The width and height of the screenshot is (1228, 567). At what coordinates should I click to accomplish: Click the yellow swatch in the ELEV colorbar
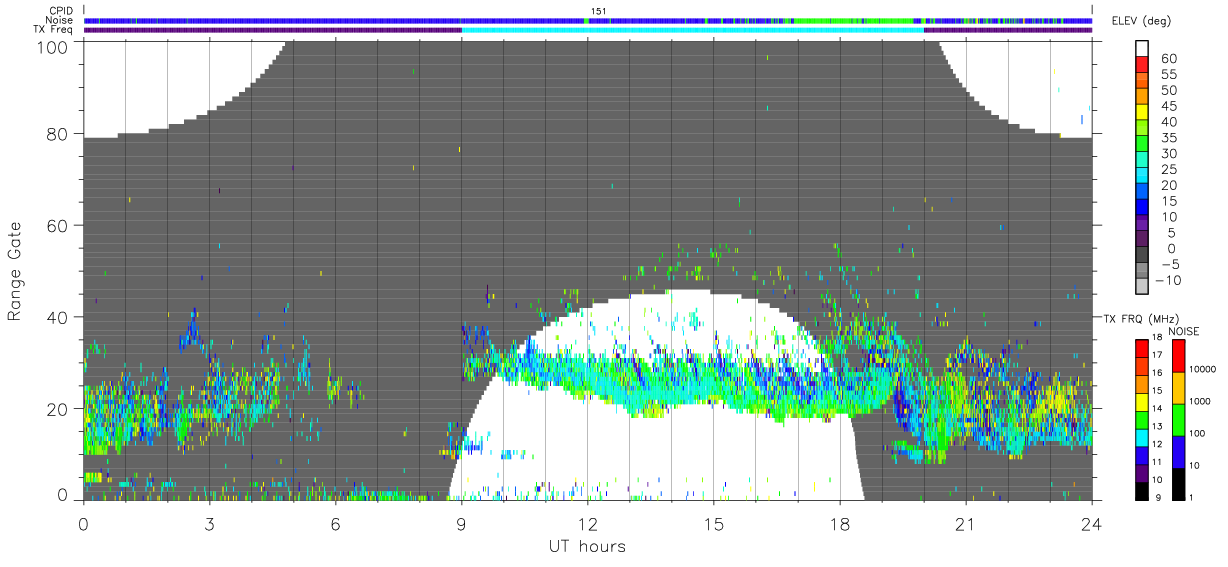1142,113
